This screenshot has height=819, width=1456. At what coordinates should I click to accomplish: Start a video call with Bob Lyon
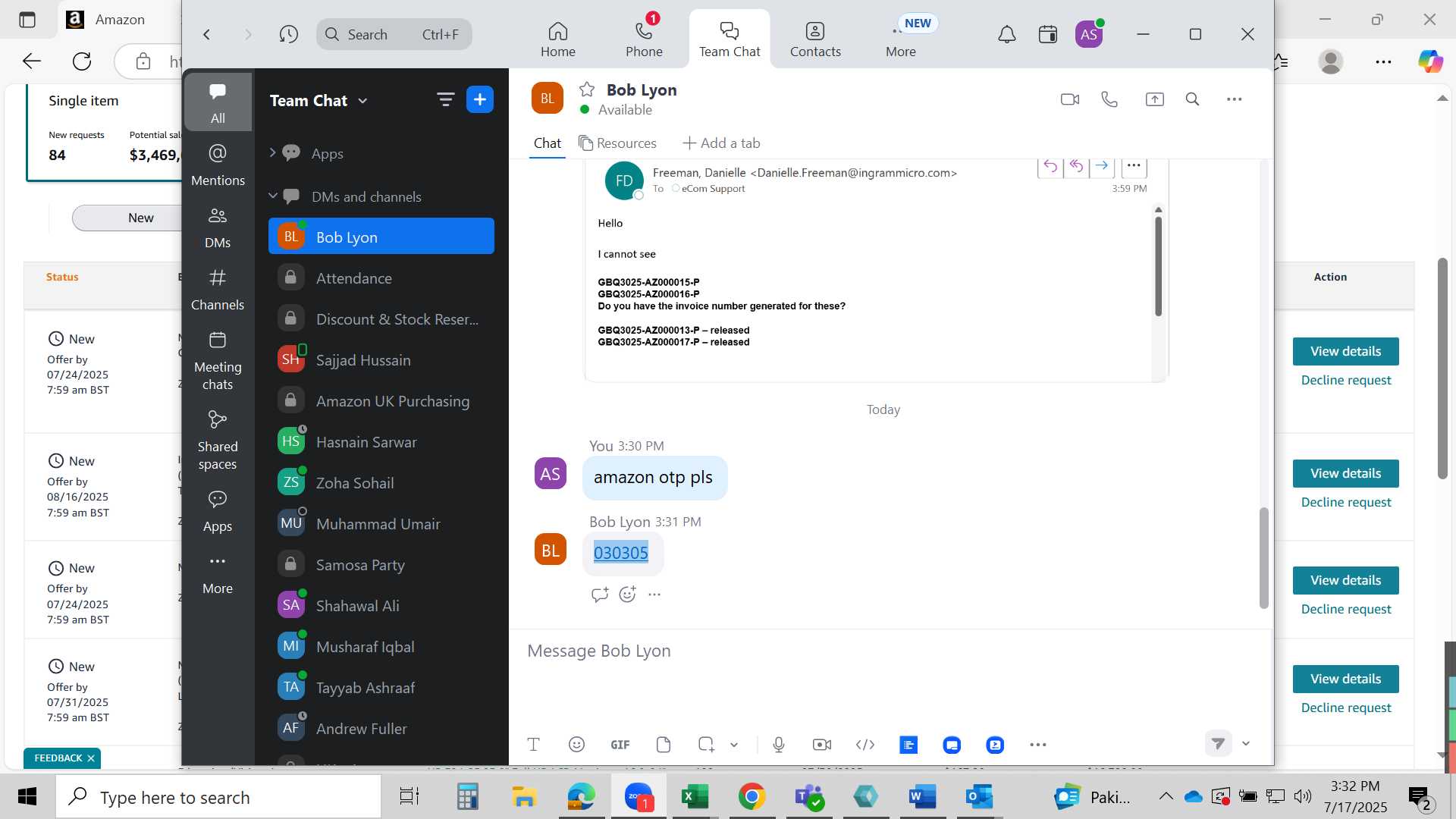pyautogui.click(x=1069, y=99)
